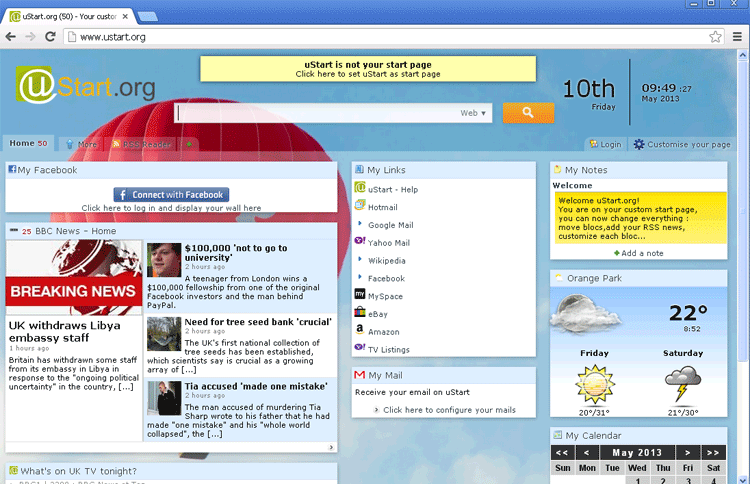Viewport: 750px width, 484px height.
Task: Click the RSS Reader feed icon
Action: coord(116,143)
